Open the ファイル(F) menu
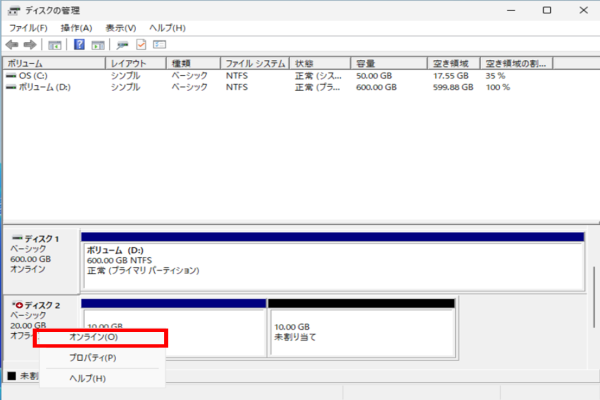Viewport: 600px width, 400px height. point(28,27)
